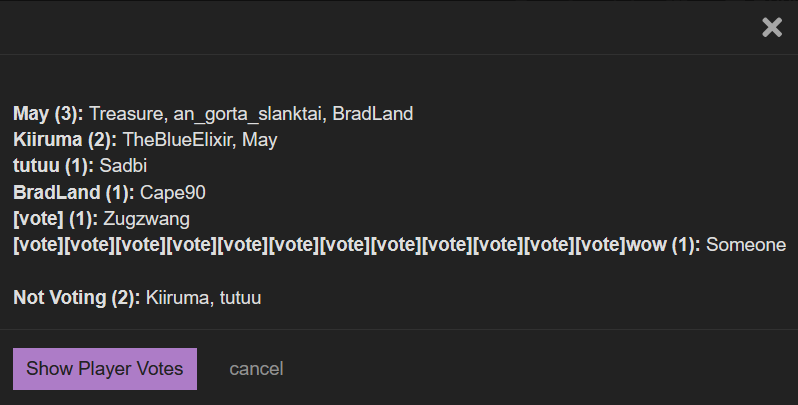Viewport: 798px width, 405px height.
Task: Select the bold "tutuu (1):" vote heading
Action: 53,166
